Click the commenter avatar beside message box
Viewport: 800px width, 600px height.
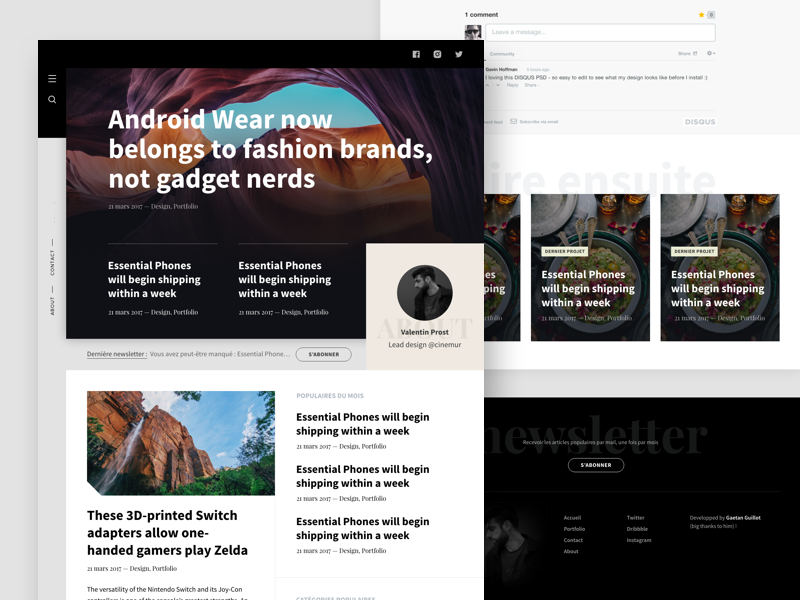(473, 32)
